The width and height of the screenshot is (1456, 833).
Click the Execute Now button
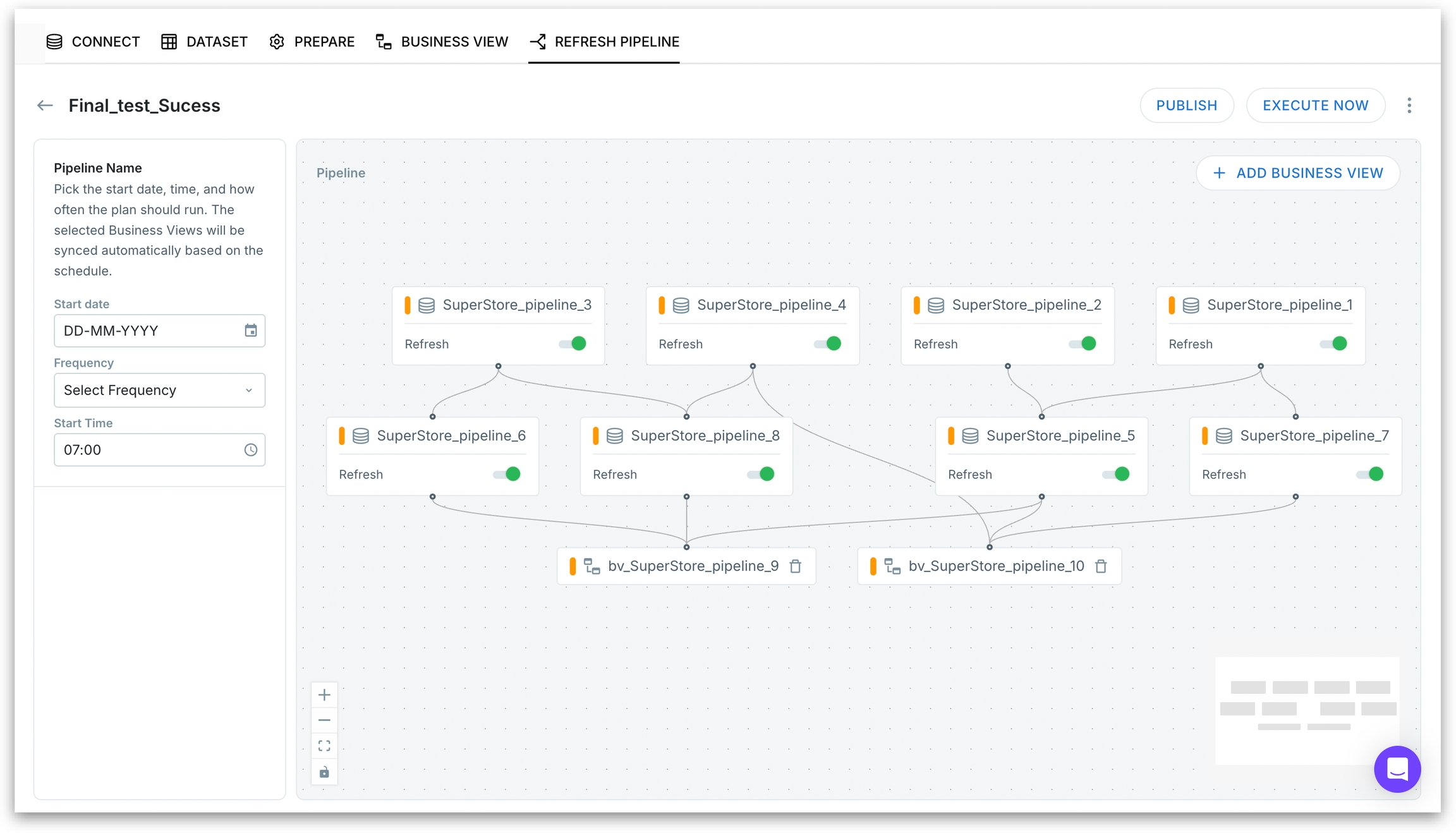coord(1315,106)
